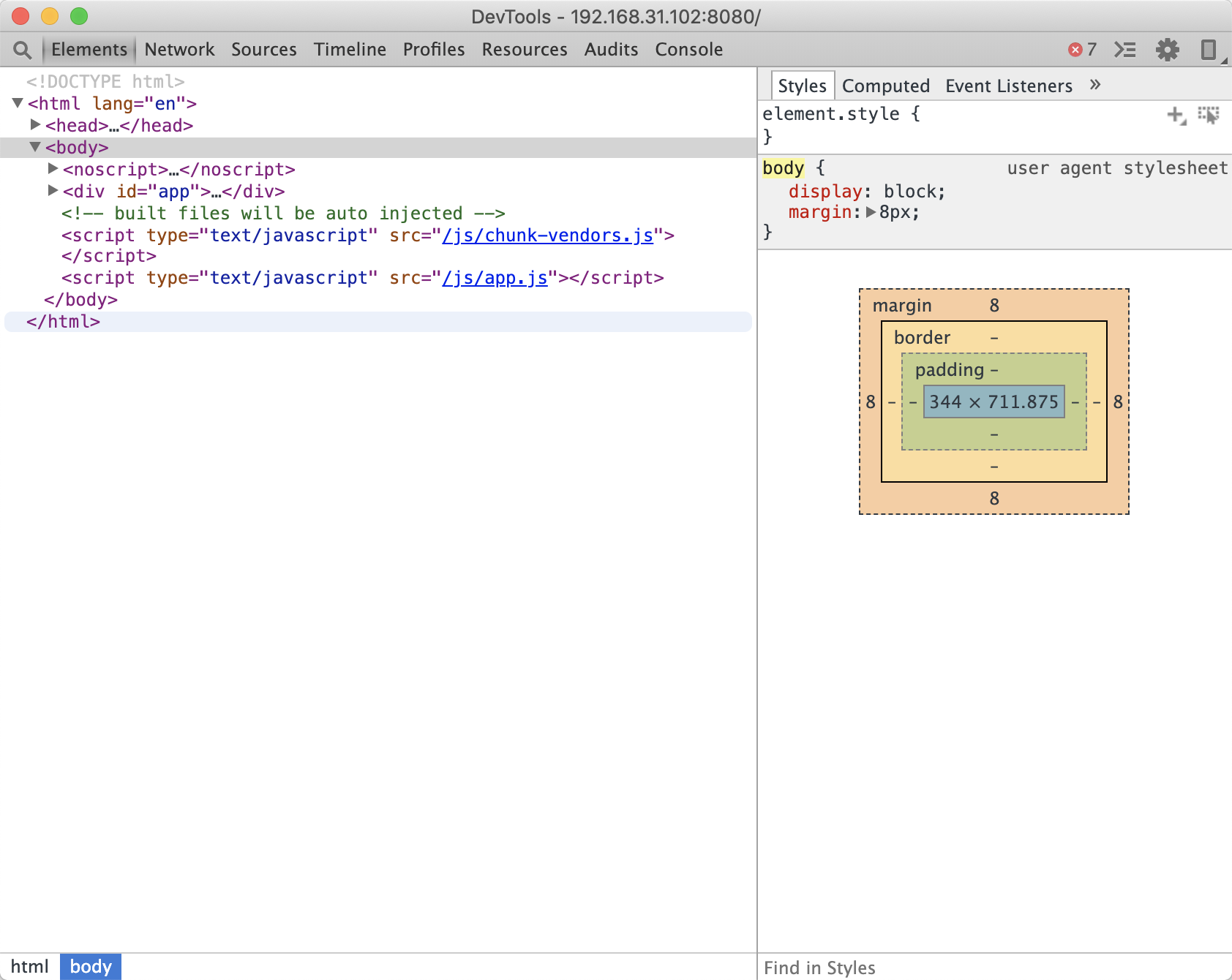Collapse the body element node
This screenshot has height=980, width=1232.
pyautogui.click(x=35, y=147)
